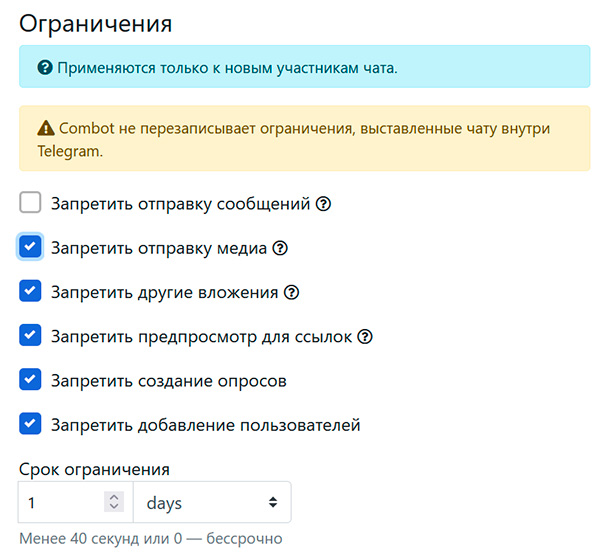
Task: Click warning triangle icon in Combot notice
Action: 45,128
